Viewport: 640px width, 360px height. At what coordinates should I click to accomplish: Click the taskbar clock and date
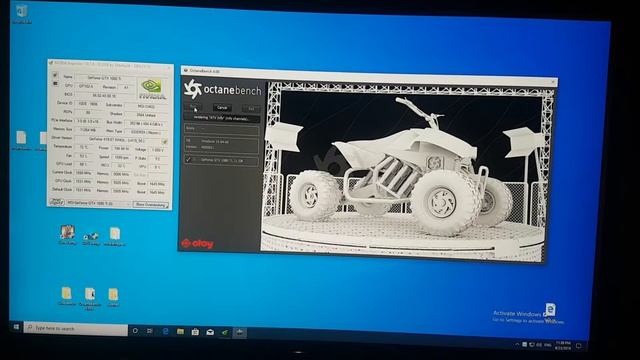point(563,346)
